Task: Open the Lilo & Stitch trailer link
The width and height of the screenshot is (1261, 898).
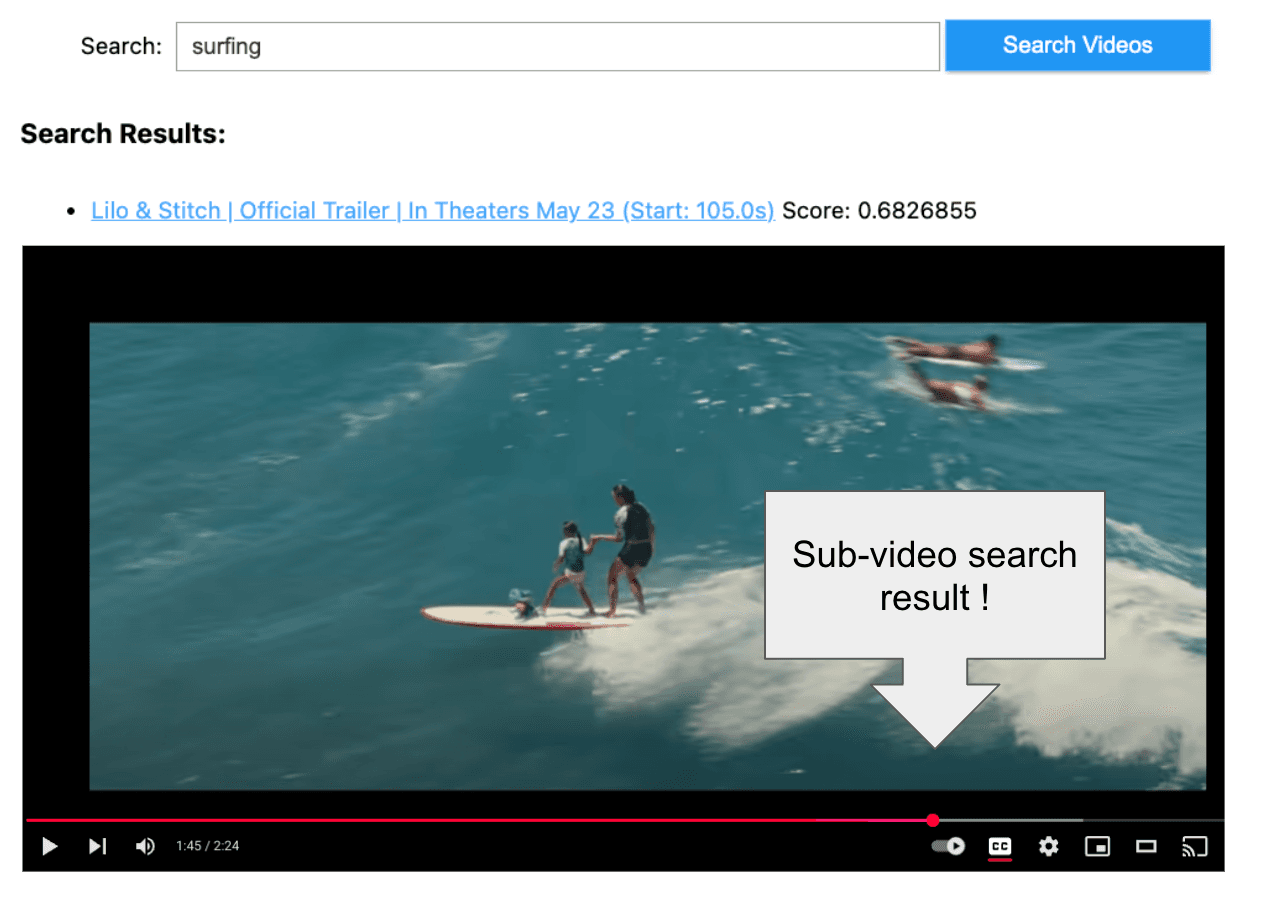Action: tap(432, 210)
